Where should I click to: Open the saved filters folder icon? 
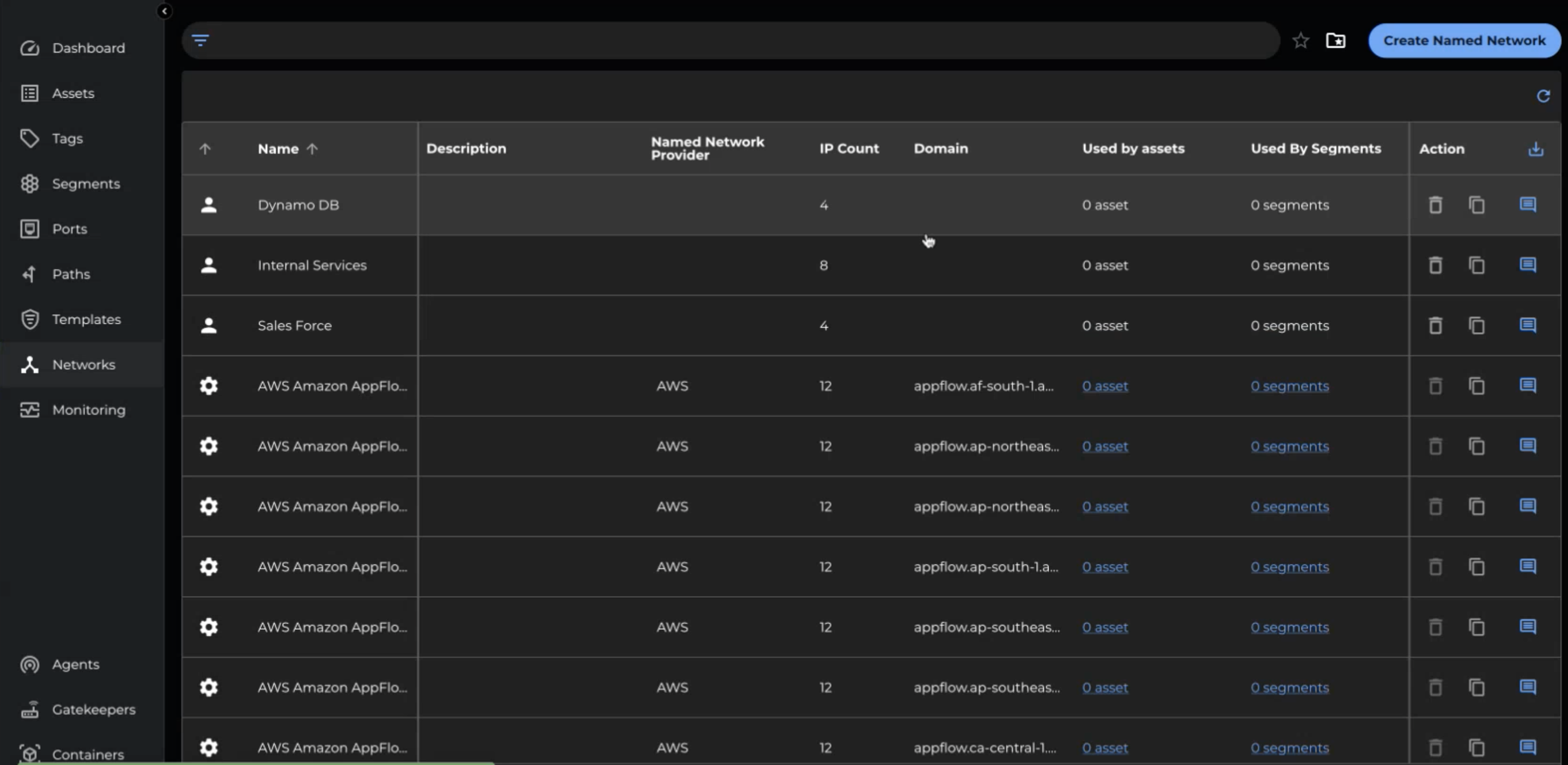(1335, 41)
